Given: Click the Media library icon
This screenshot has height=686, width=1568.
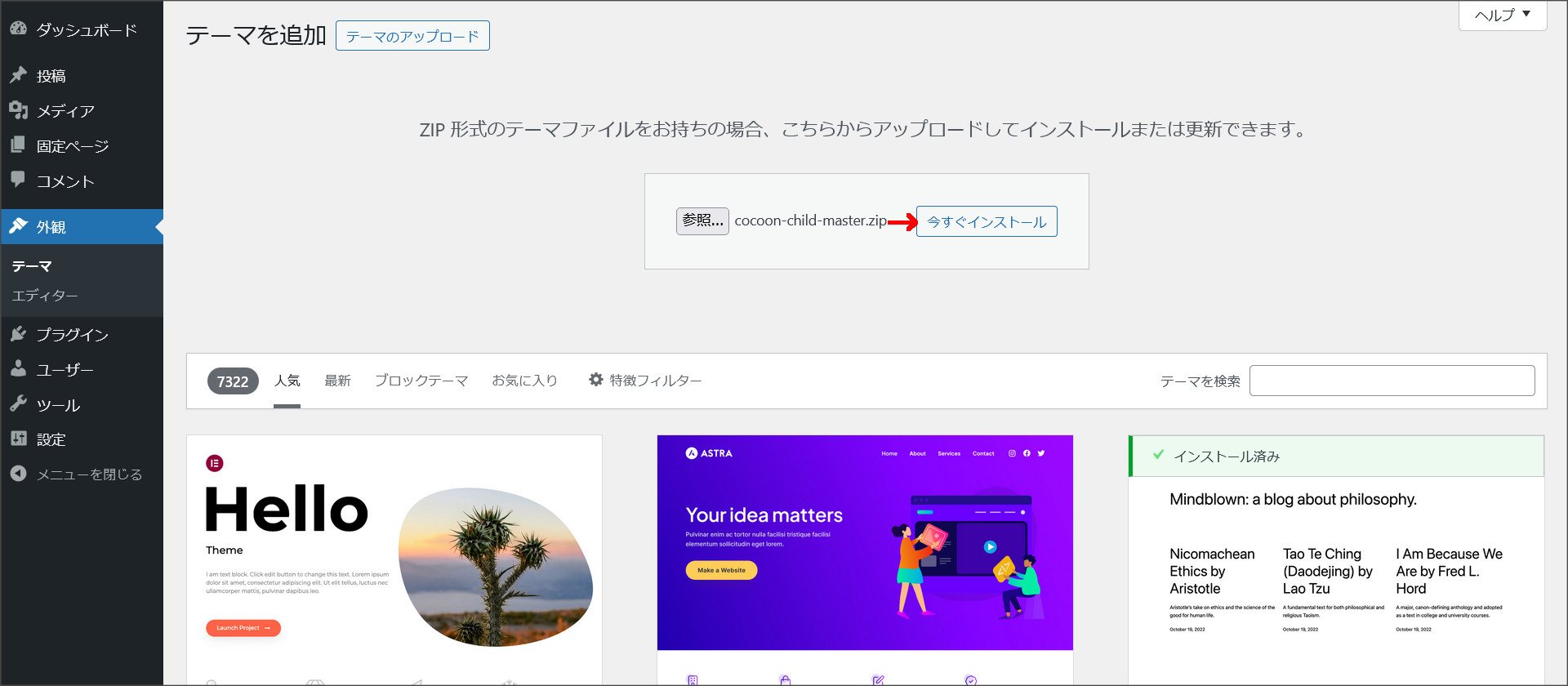Looking at the screenshot, I should coord(19,110).
